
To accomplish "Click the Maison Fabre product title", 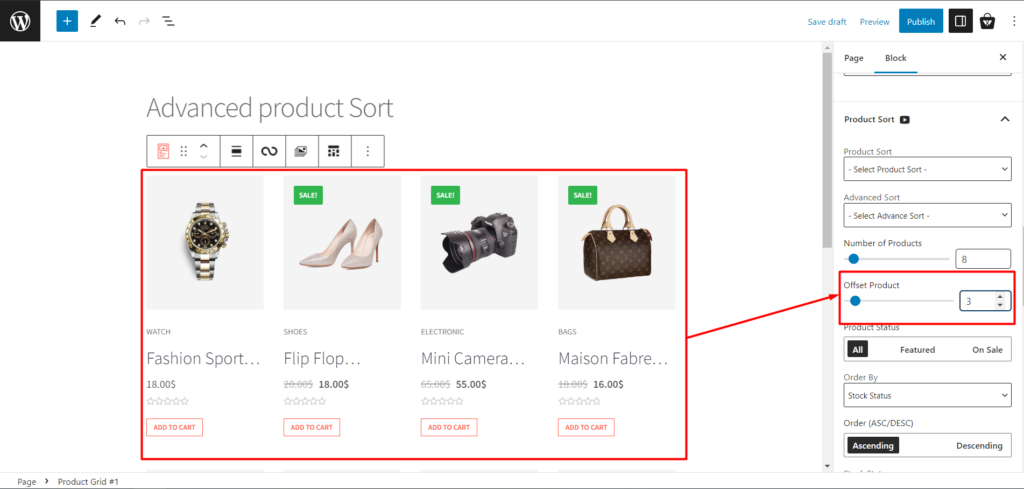I will tap(613, 358).
